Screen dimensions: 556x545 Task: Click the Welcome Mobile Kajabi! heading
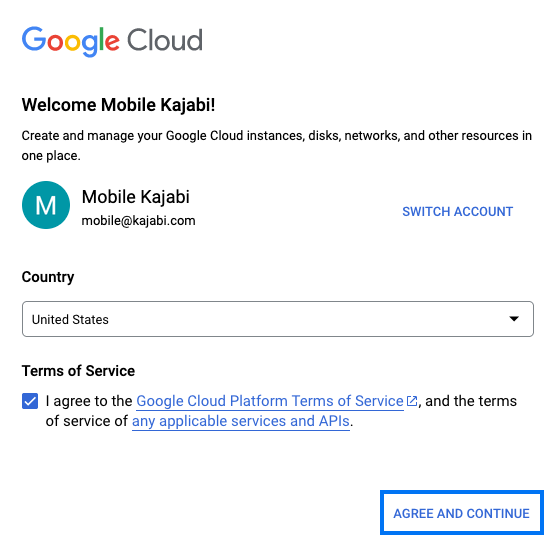pos(118,105)
